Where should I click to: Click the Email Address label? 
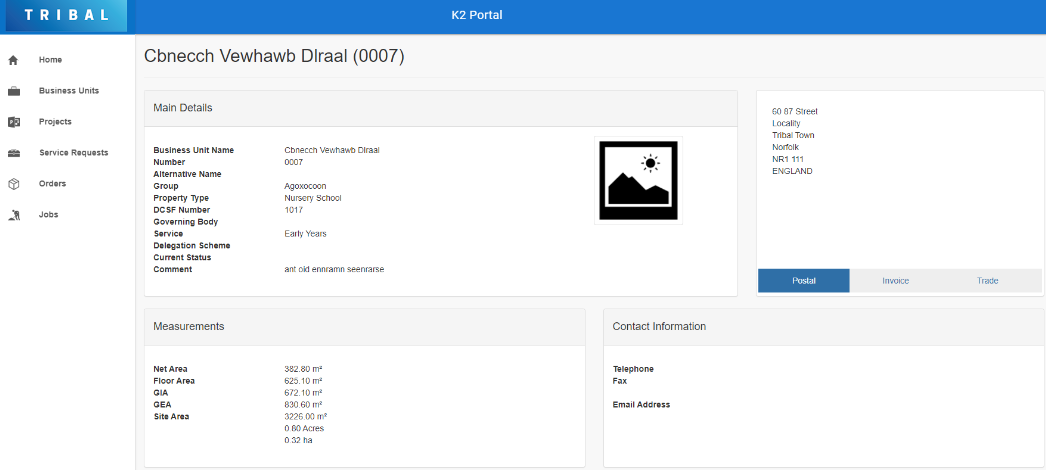(x=641, y=405)
